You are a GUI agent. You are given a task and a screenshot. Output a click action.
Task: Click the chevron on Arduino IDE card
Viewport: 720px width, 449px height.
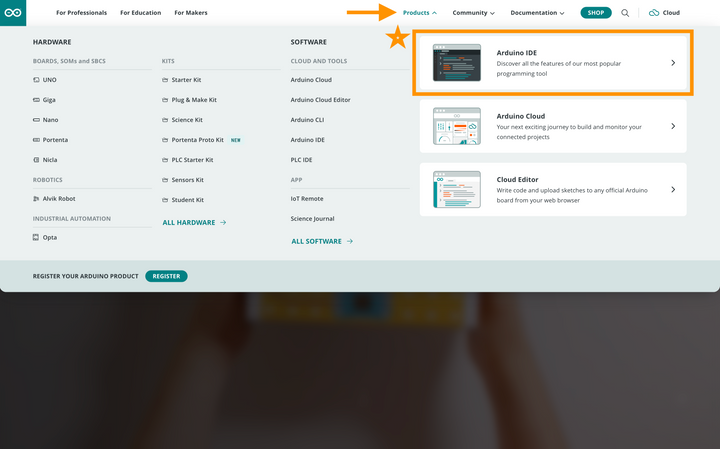[x=673, y=63]
